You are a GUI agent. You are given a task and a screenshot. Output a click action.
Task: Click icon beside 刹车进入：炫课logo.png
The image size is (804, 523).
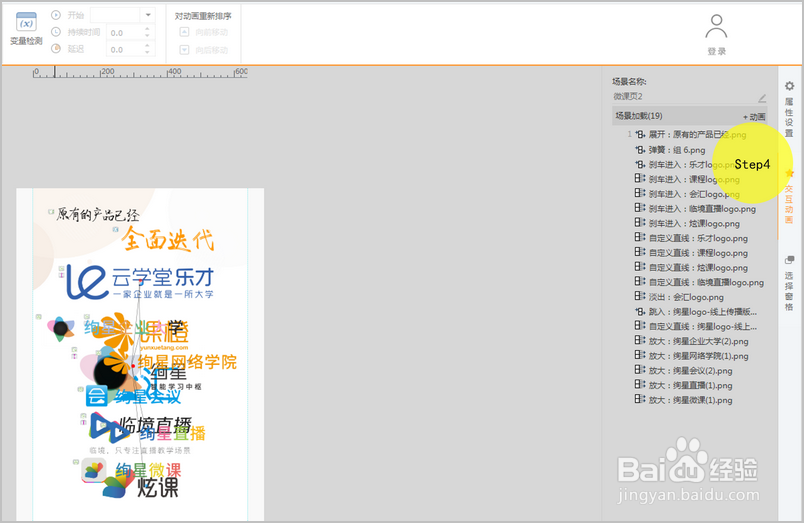[x=640, y=223]
